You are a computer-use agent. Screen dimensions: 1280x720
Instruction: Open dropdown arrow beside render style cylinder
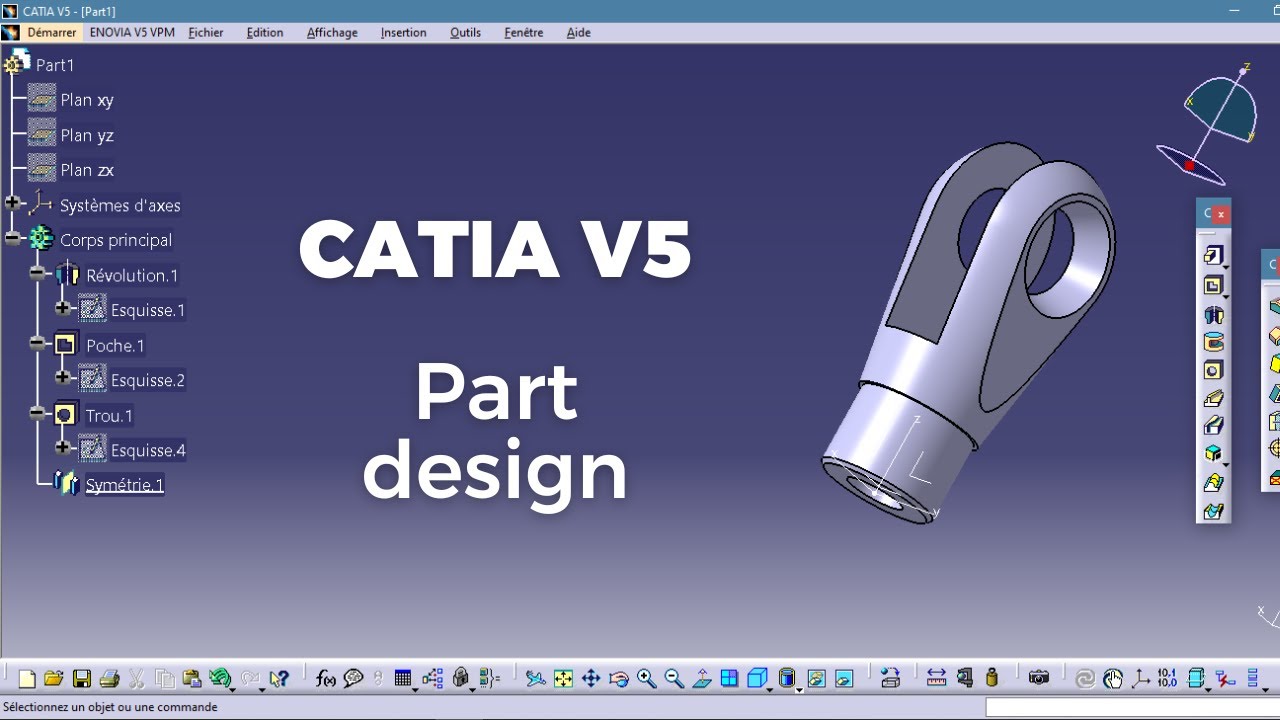pyautogui.click(x=800, y=689)
